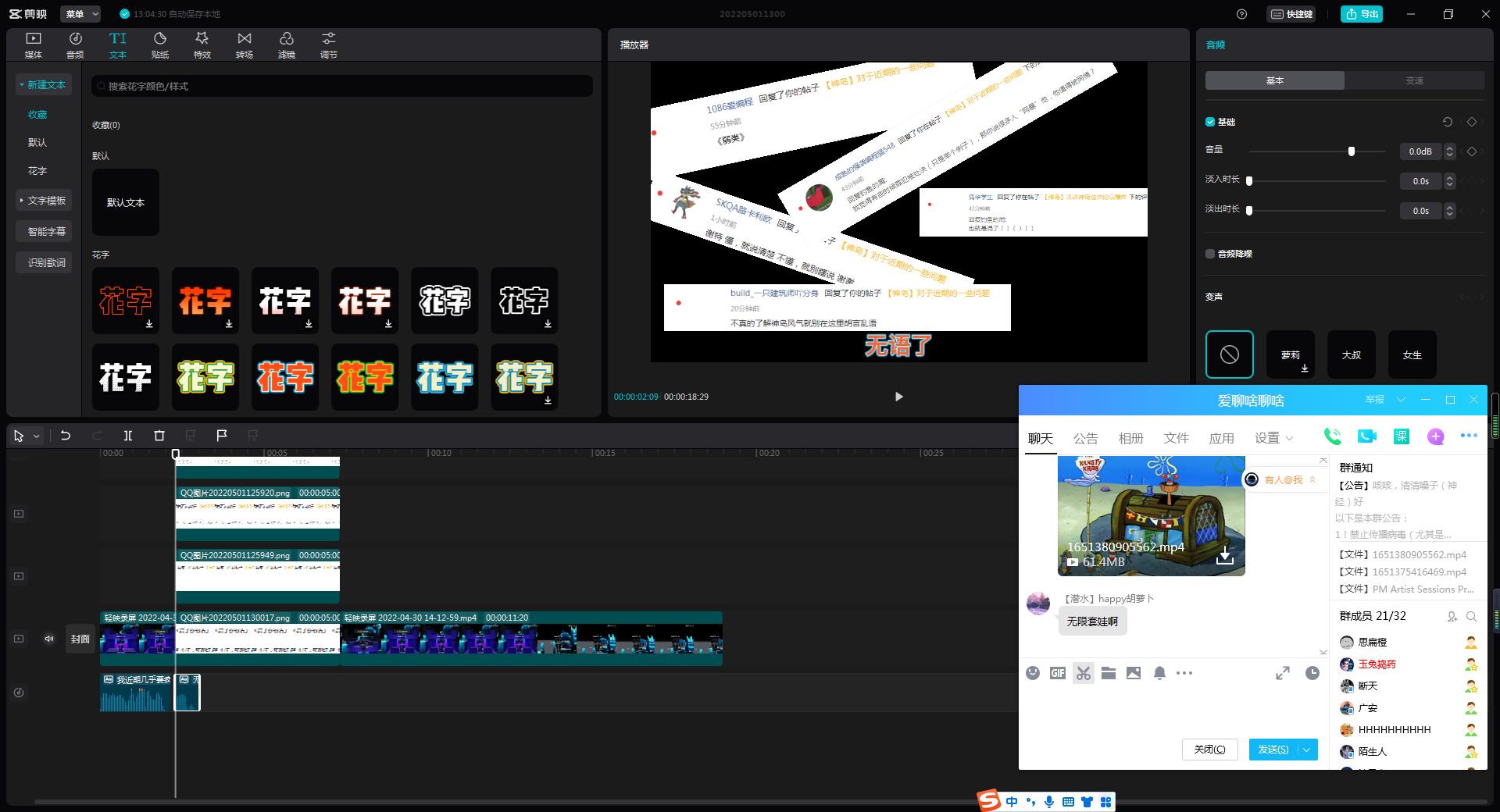Open the 公告 tab in the QQ window
Image resolution: width=1500 pixels, height=812 pixels.
pos(1085,438)
